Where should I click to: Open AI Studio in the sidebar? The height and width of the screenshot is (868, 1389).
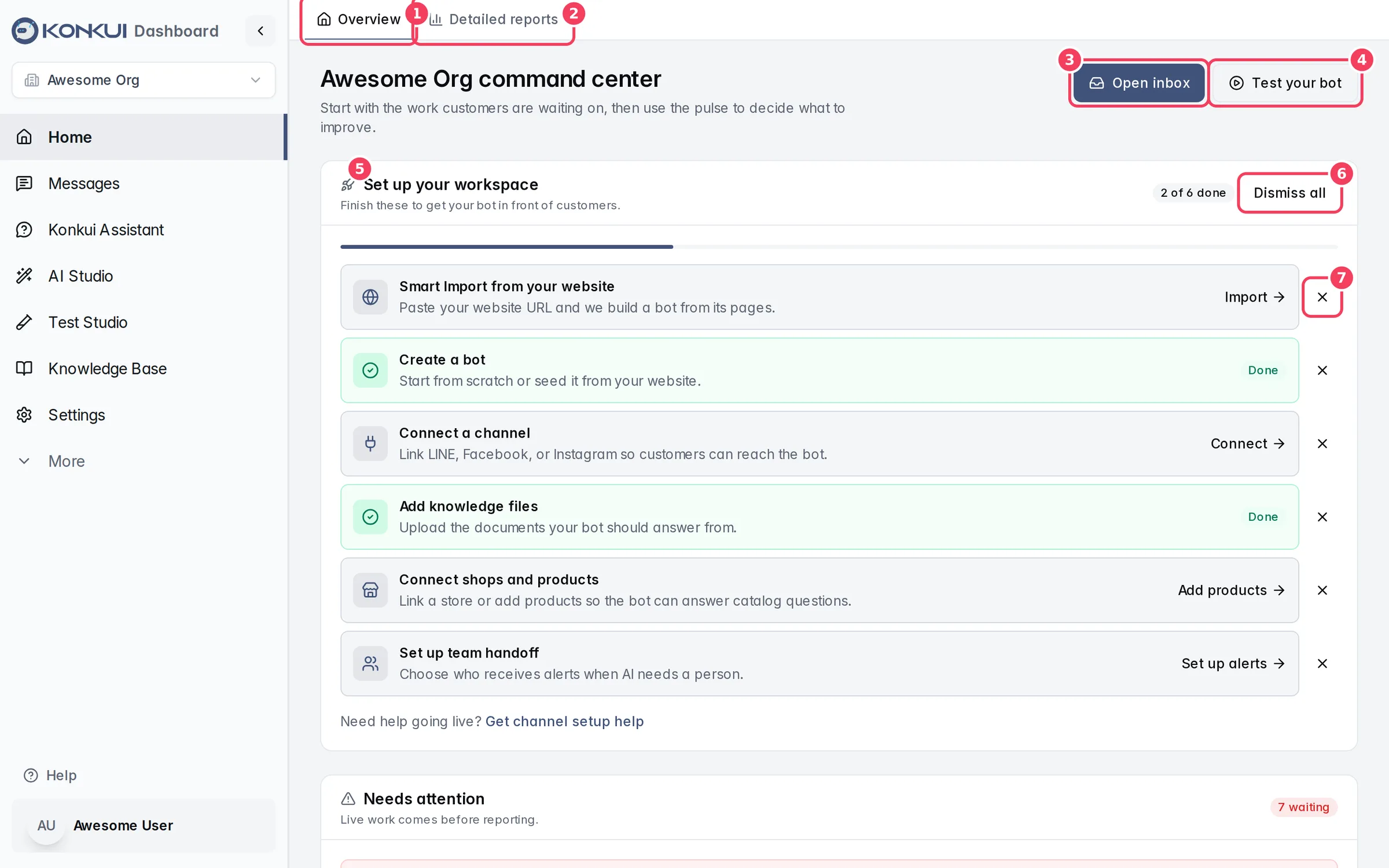(x=142, y=276)
